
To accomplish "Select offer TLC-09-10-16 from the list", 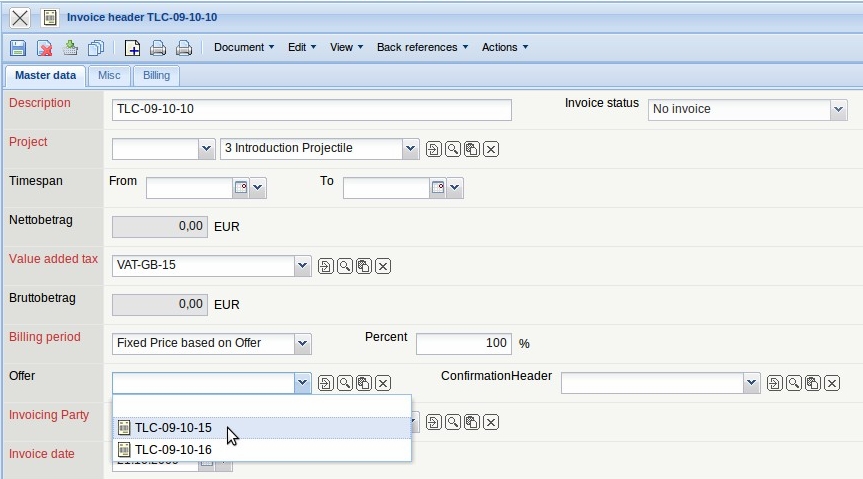I will point(173,450).
